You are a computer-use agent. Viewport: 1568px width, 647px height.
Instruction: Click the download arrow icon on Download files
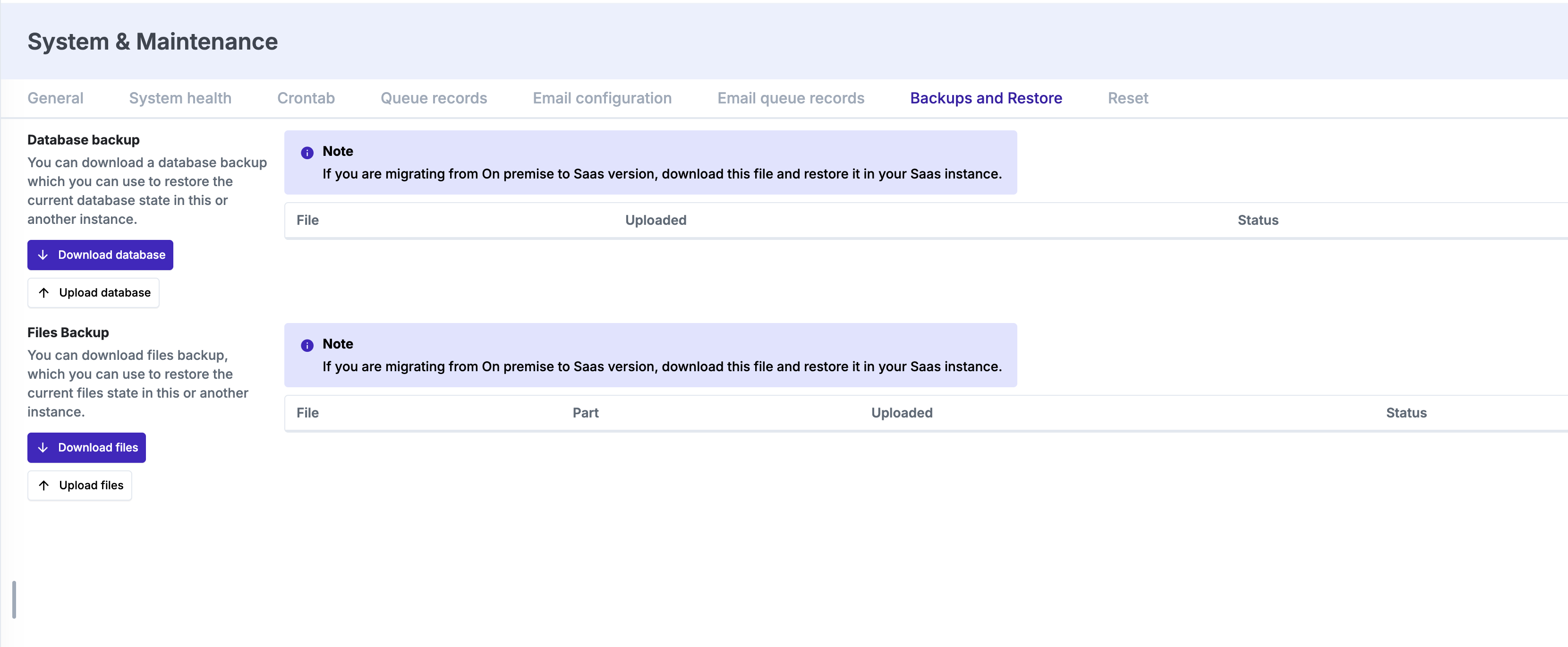coord(43,447)
